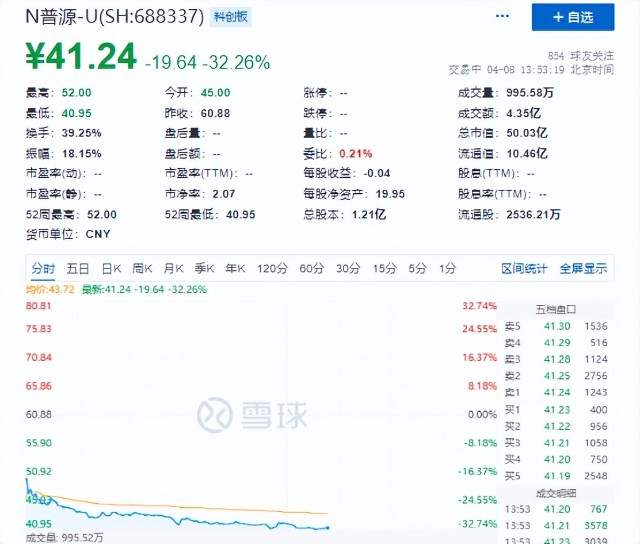Click the 振幅 value 18.15%
The image size is (640, 544).
81,154
